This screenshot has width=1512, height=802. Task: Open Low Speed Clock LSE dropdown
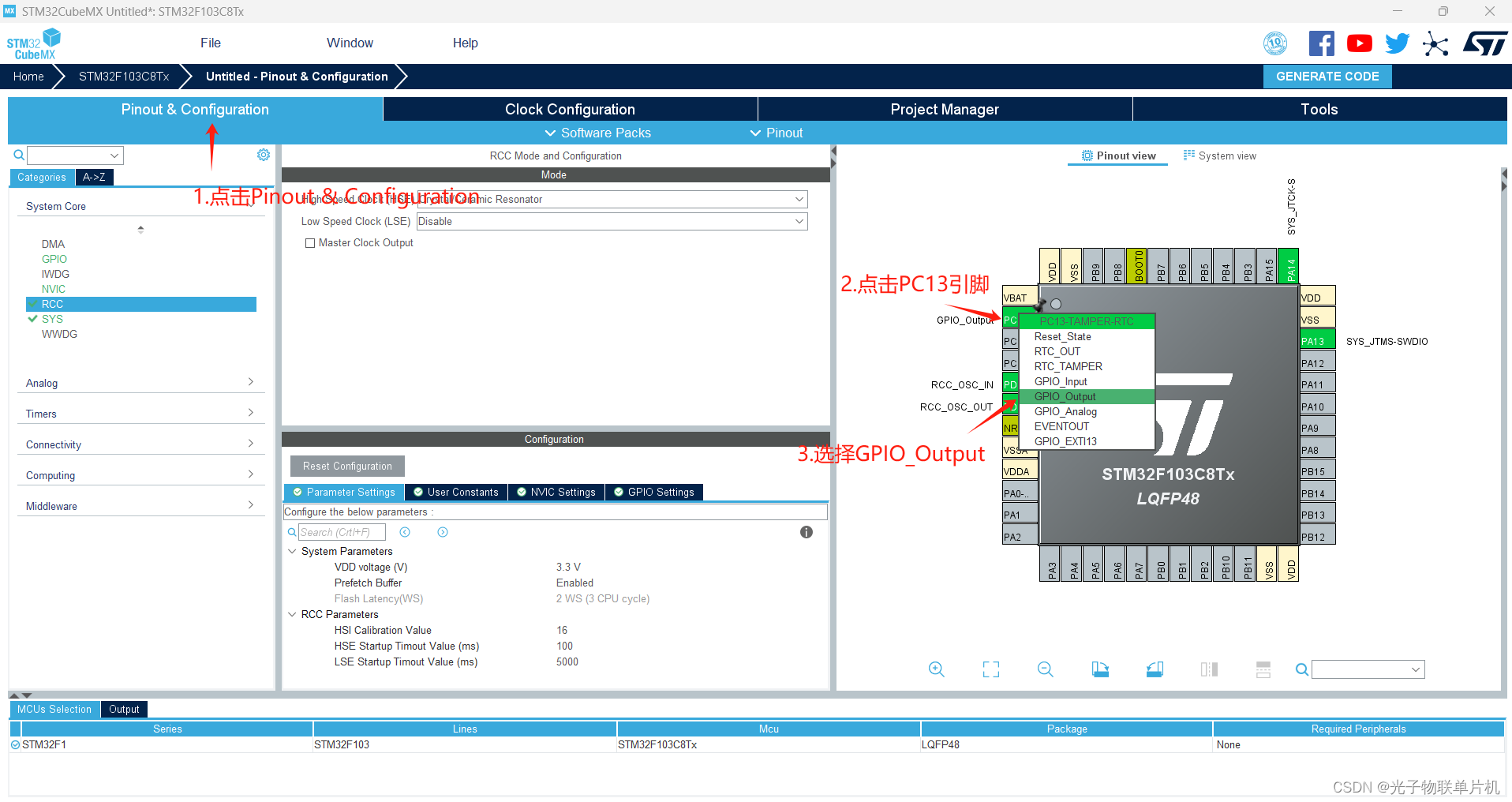click(x=612, y=221)
